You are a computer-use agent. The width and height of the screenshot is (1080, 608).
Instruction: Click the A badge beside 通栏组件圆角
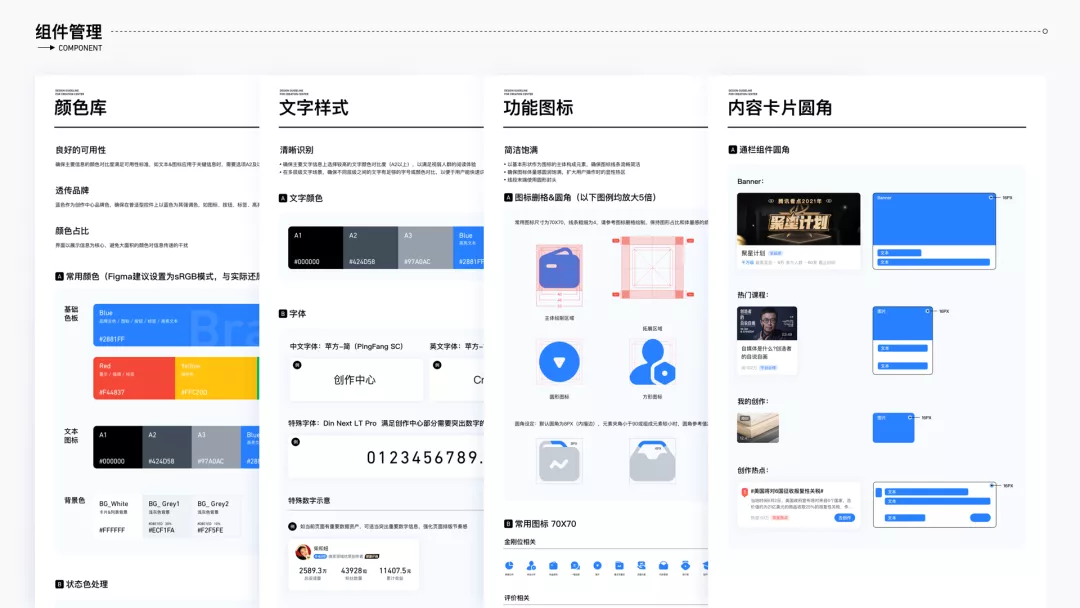733,149
